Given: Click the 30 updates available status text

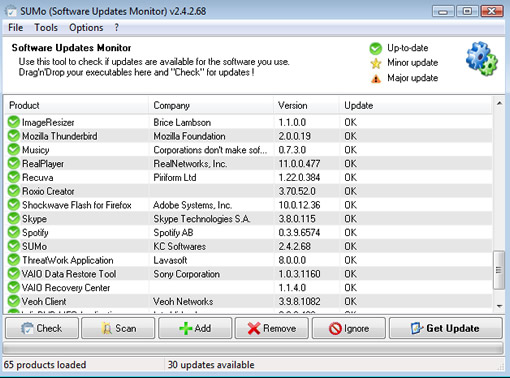Looking at the screenshot, I should coord(211,365).
